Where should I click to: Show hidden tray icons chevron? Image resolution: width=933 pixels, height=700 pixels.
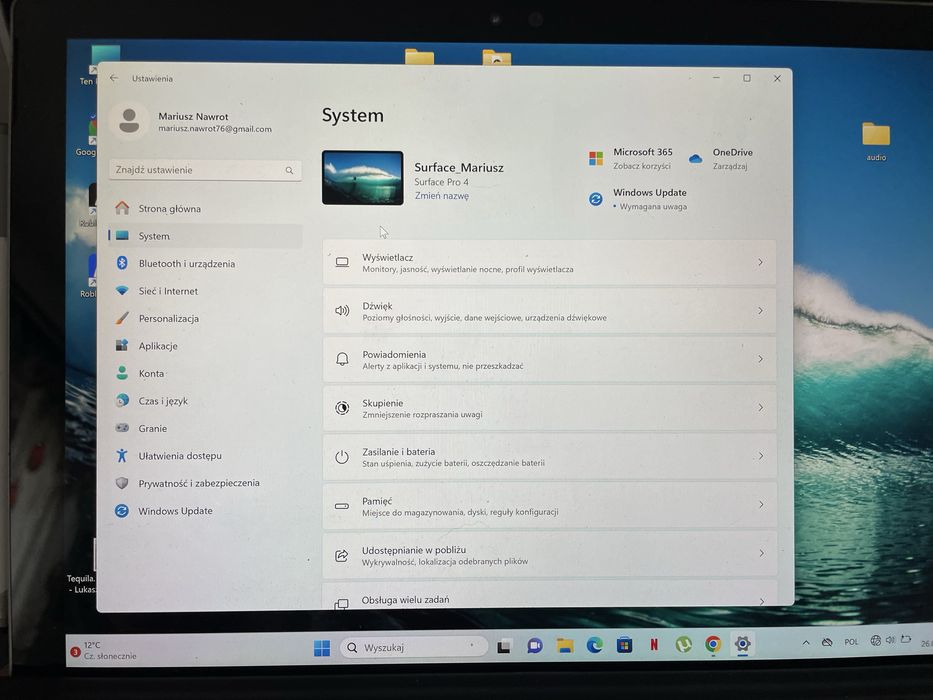806,642
